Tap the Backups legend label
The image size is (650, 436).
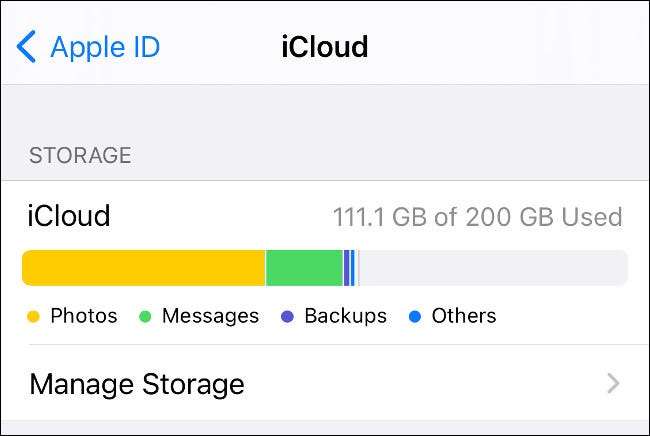[345, 316]
